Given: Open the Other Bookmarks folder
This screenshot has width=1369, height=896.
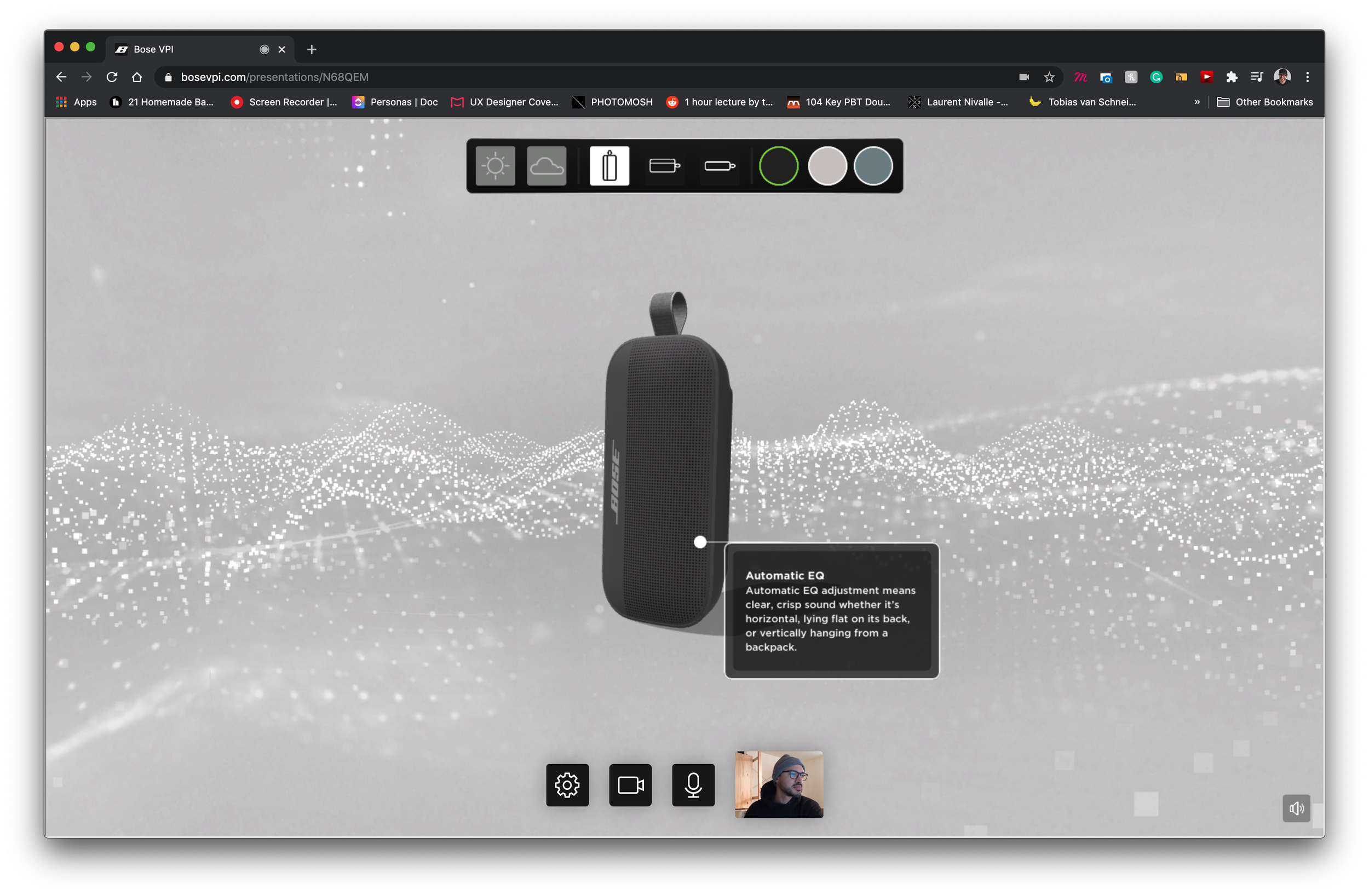Looking at the screenshot, I should (x=1265, y=102).
